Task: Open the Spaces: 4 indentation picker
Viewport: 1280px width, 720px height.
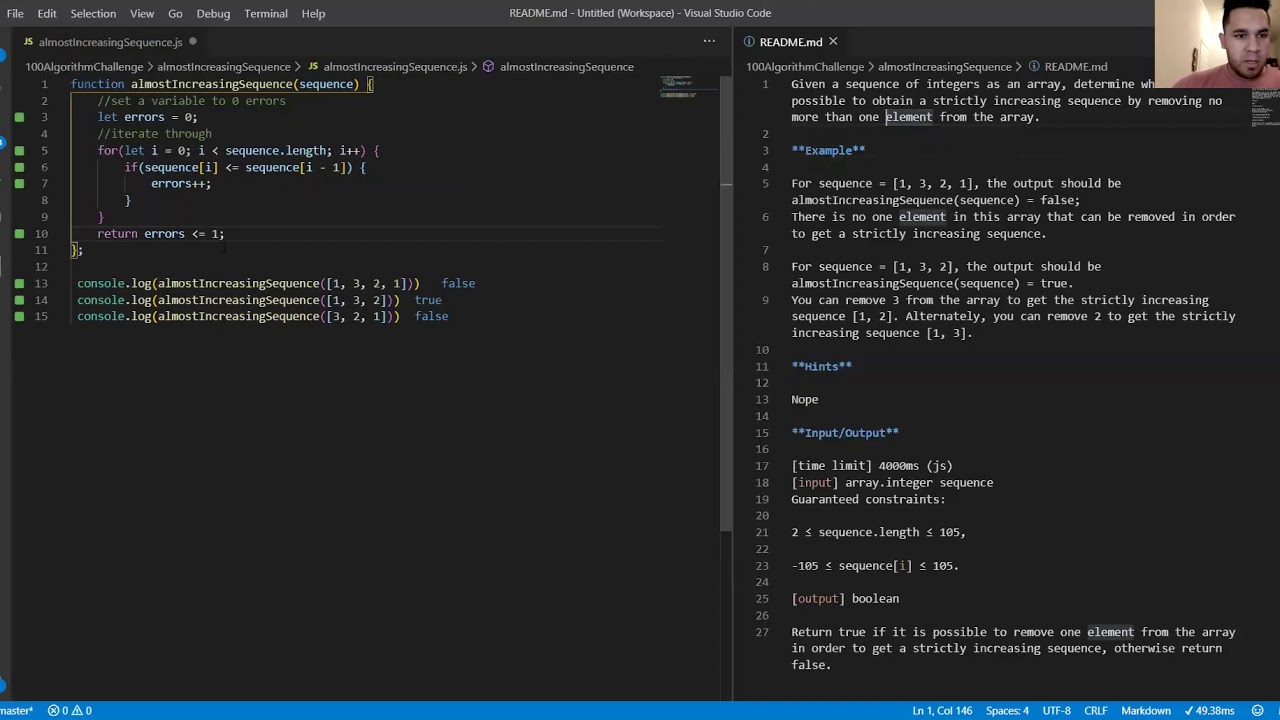Action: (1007, 711)
